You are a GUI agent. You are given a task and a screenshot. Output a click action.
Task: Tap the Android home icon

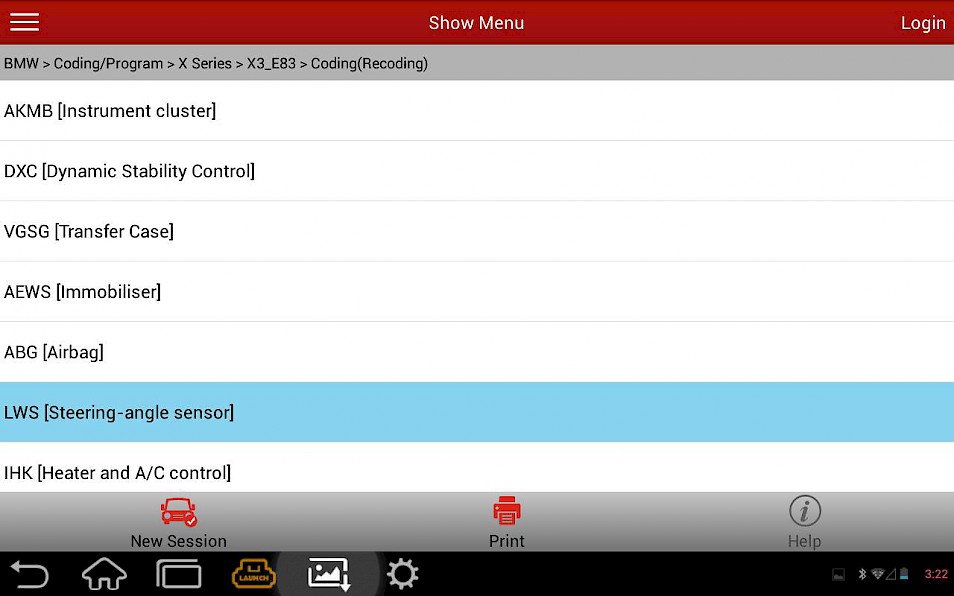[x=104, y=573]
